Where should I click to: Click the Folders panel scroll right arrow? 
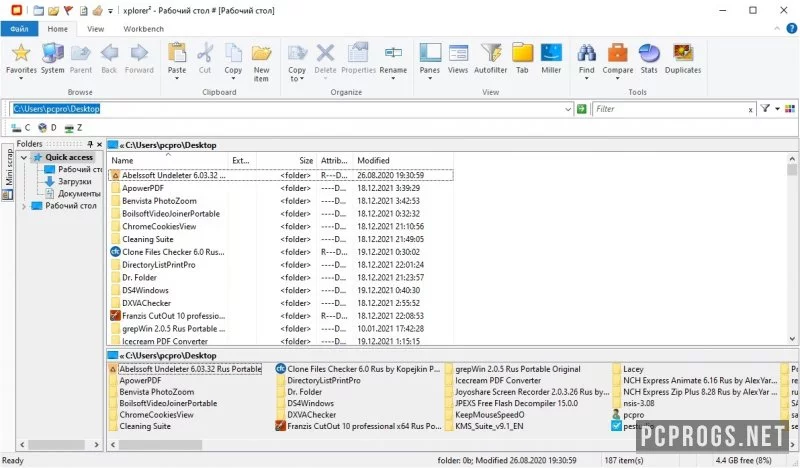pyautogui.click(x=96, y=445)
